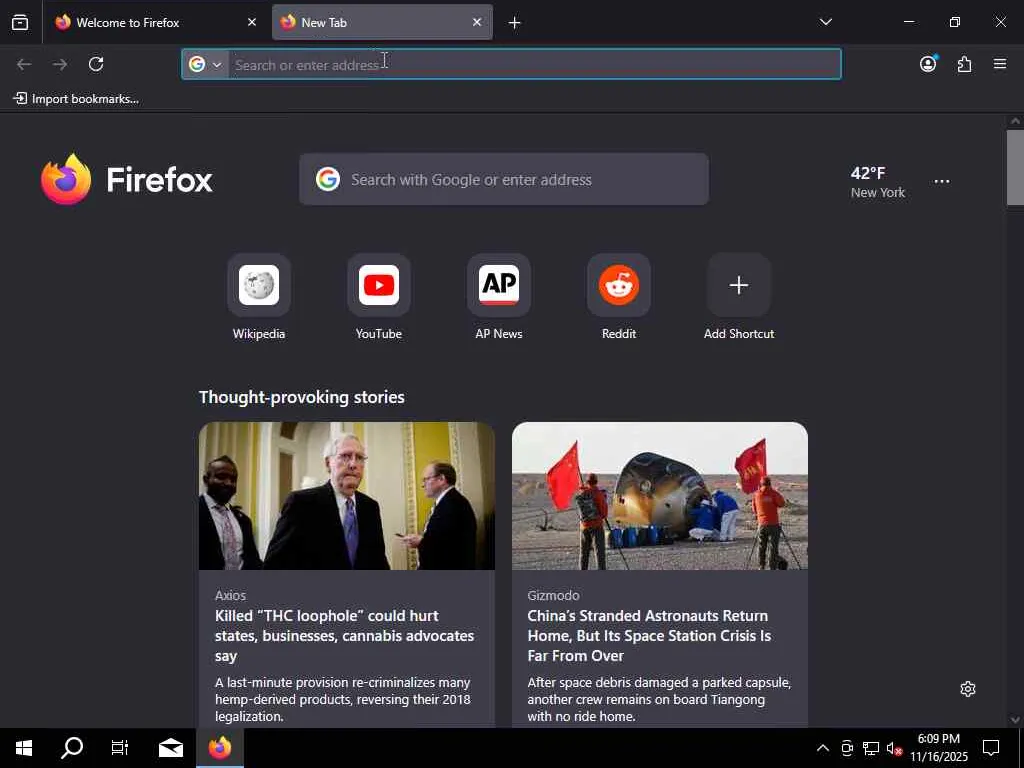Open the Axios THC loophole story headline

pyautogui.click(x=344, y=635)
